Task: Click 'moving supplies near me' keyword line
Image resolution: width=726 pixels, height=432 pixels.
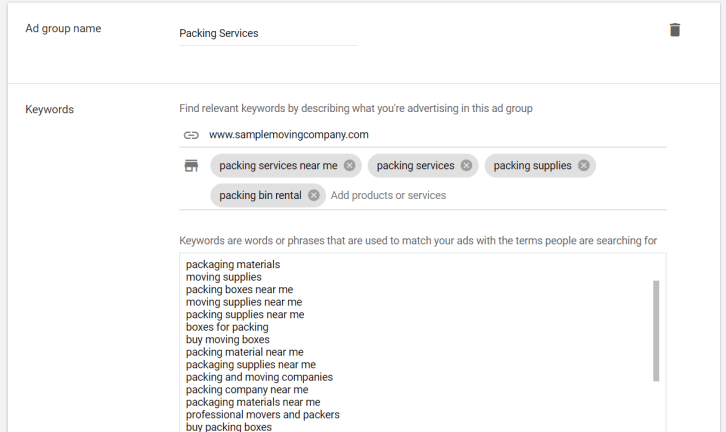Action: tap(244, 302)
